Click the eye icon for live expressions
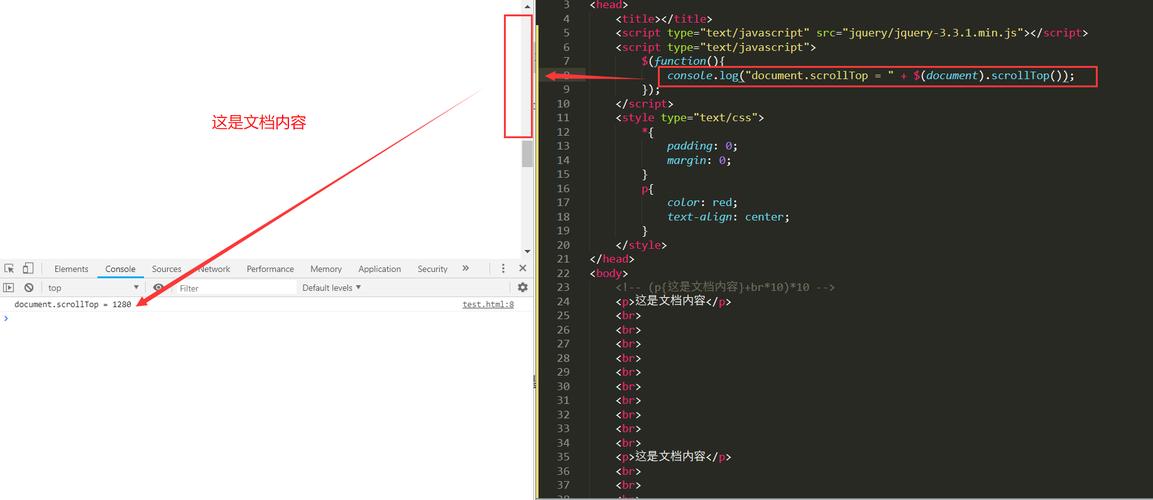Image resolution: width=1153 pixels, height=500 pixels. (158, 288)
